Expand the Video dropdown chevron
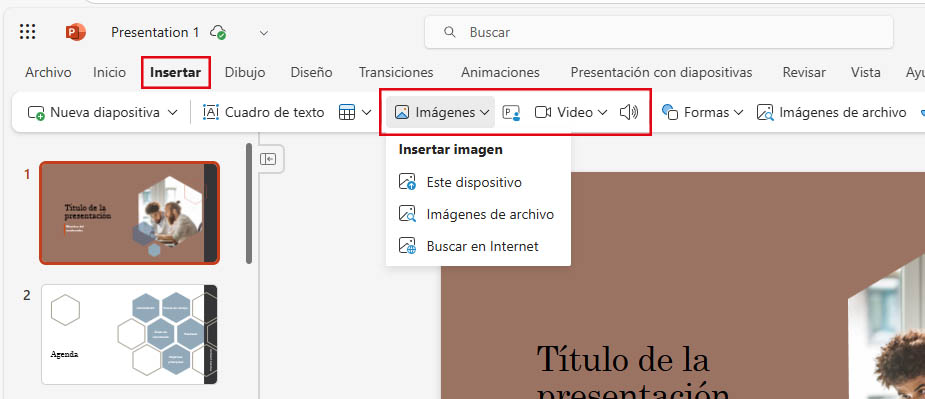Viewport: 925px width, 399px height. pos(602,112)
